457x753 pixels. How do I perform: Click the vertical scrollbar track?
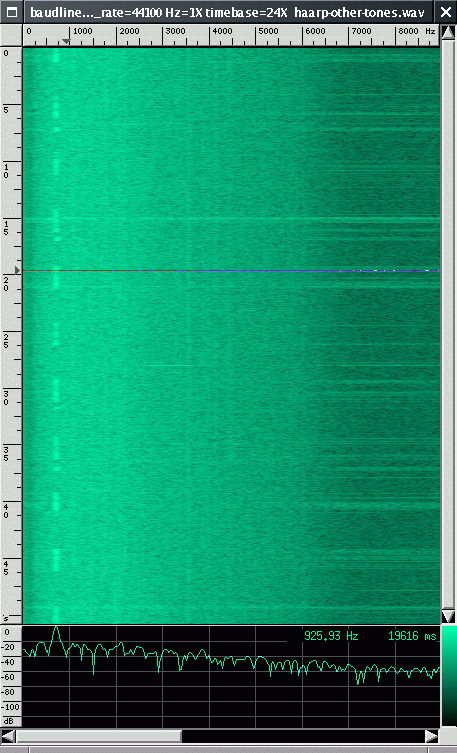(x=448, y=324)
